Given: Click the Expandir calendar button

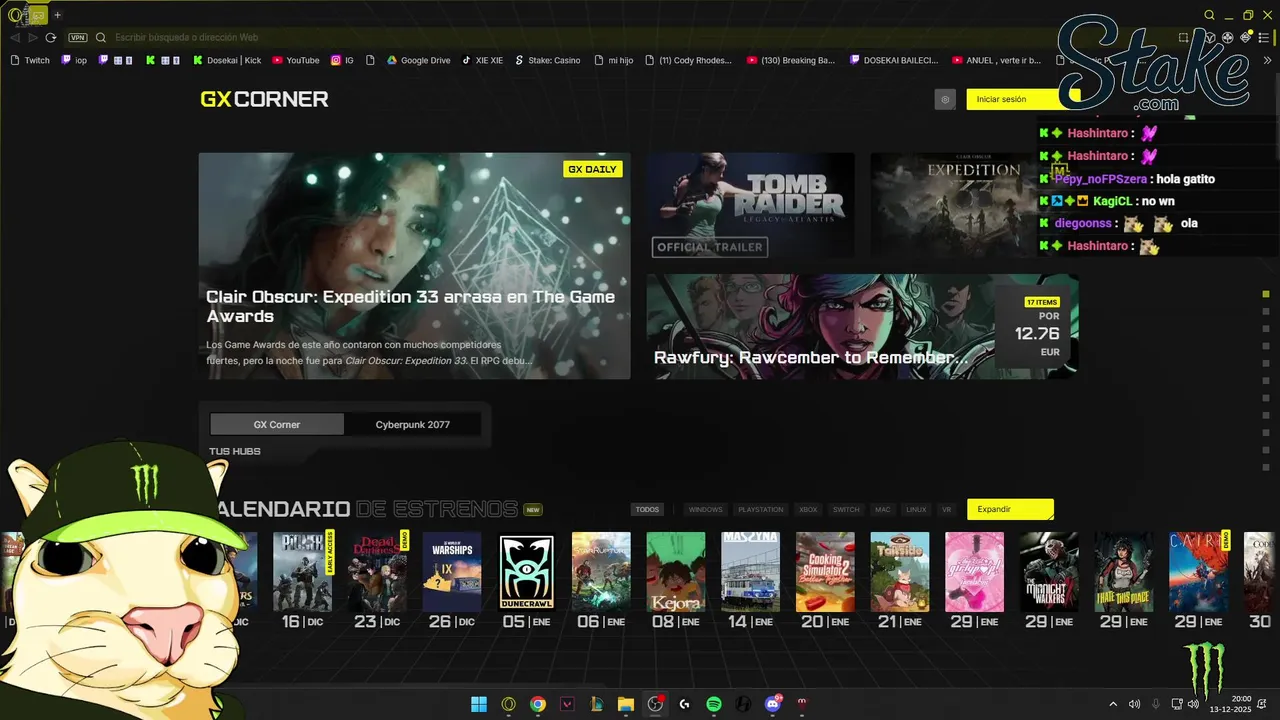Looking at the screenshot, I should click(1010, 509).
